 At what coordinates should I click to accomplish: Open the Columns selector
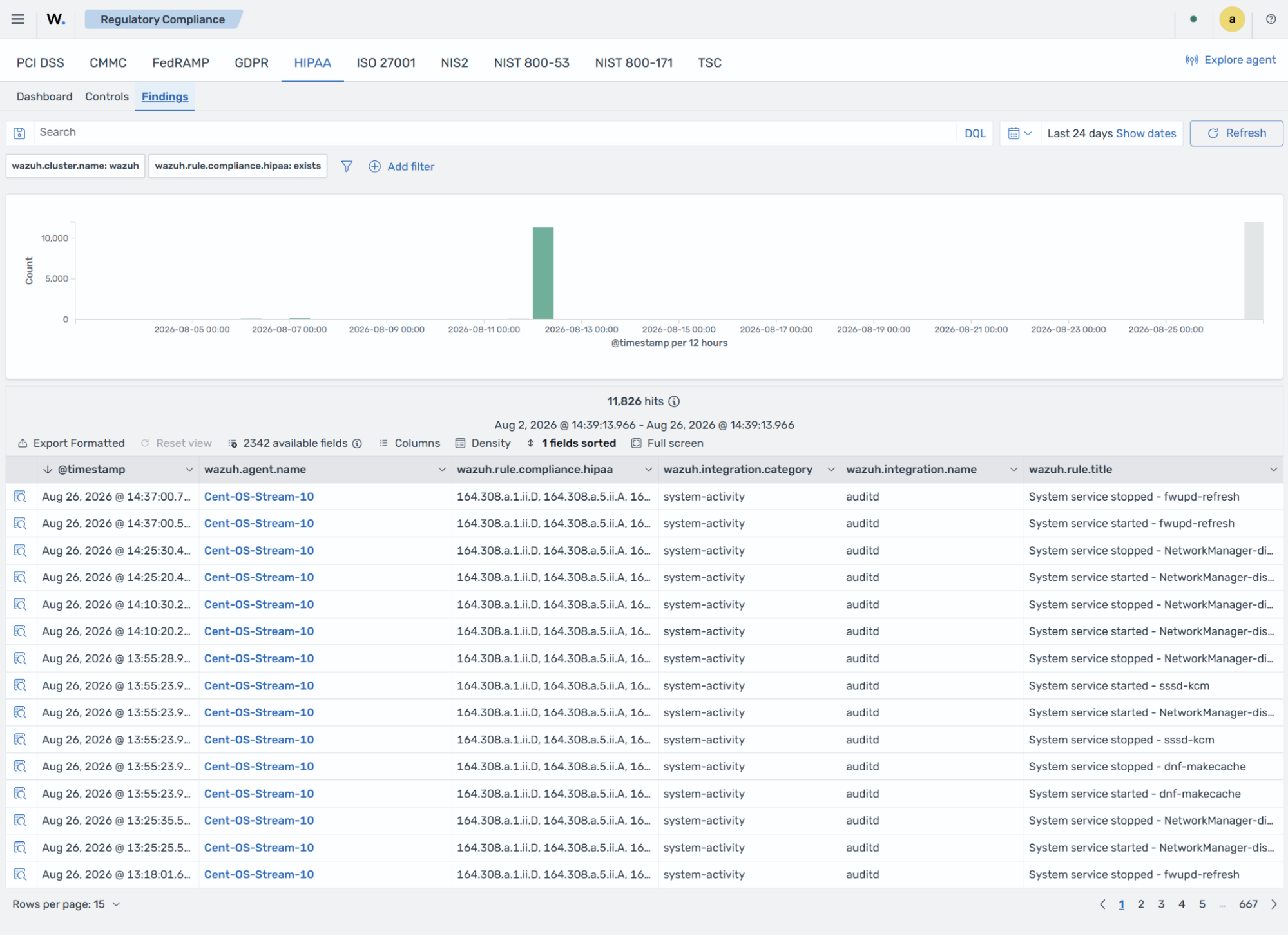coord(410,443)
